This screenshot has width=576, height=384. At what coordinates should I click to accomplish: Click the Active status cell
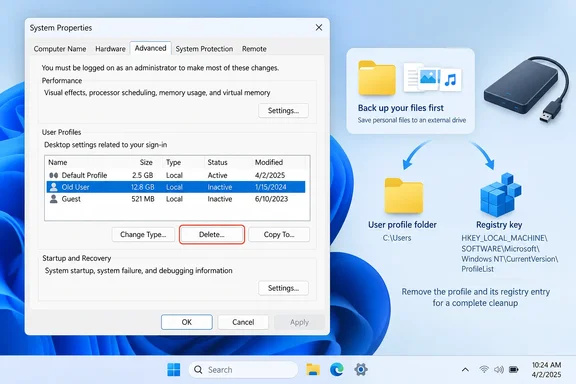click(x=217, y=175)
